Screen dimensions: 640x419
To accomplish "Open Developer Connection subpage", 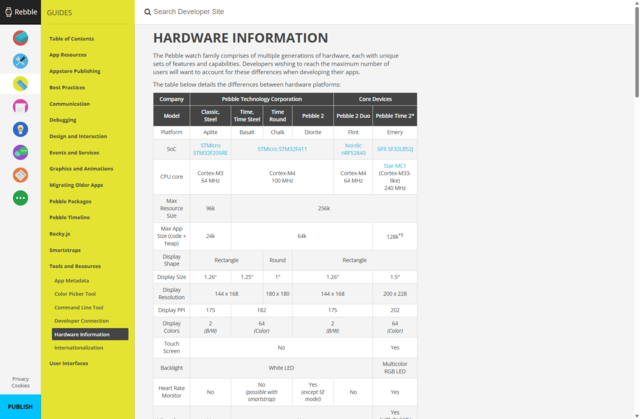I will tap(82, 321).
